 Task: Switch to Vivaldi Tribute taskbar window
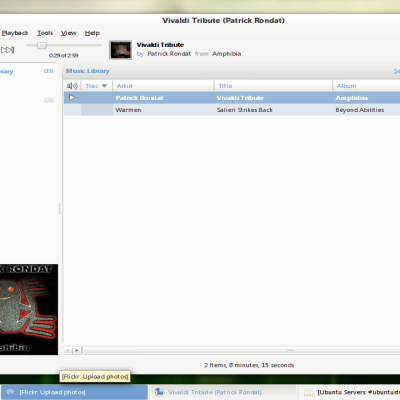point(222,392)
